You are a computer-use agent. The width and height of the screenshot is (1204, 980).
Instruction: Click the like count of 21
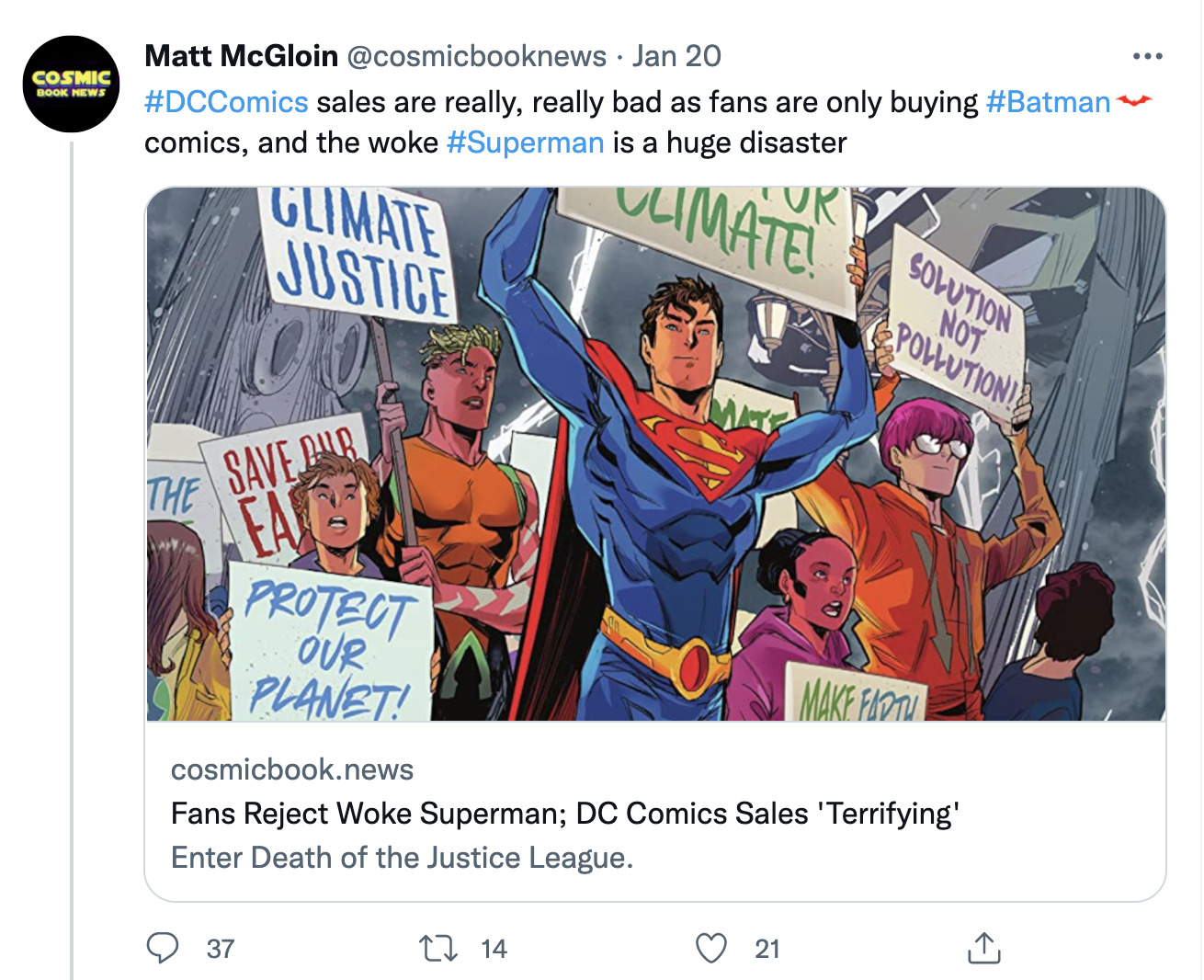tap(767, 949)
